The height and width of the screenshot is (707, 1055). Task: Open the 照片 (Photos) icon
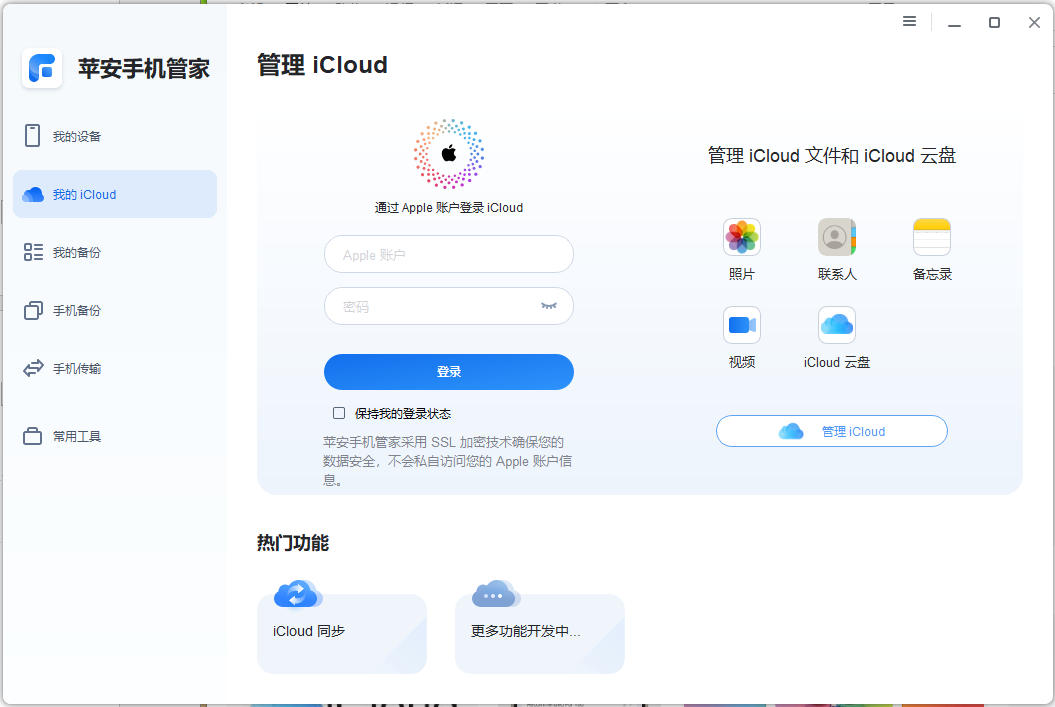741,237
